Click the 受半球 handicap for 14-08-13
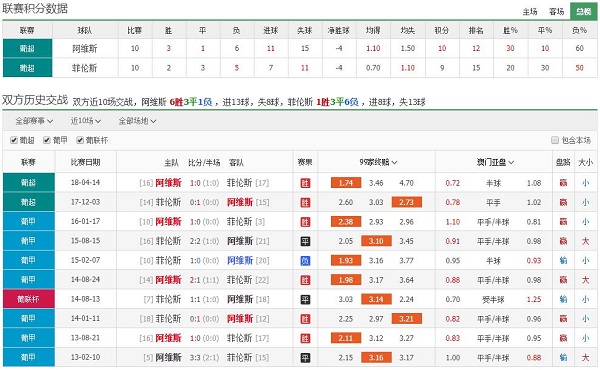Screen dimensions: 600x370 (x=493, y=300)
